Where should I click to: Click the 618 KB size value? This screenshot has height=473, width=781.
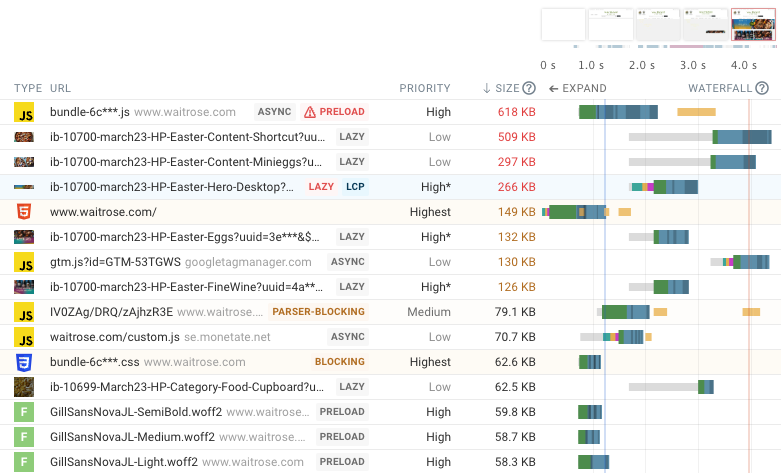[517, 112]
